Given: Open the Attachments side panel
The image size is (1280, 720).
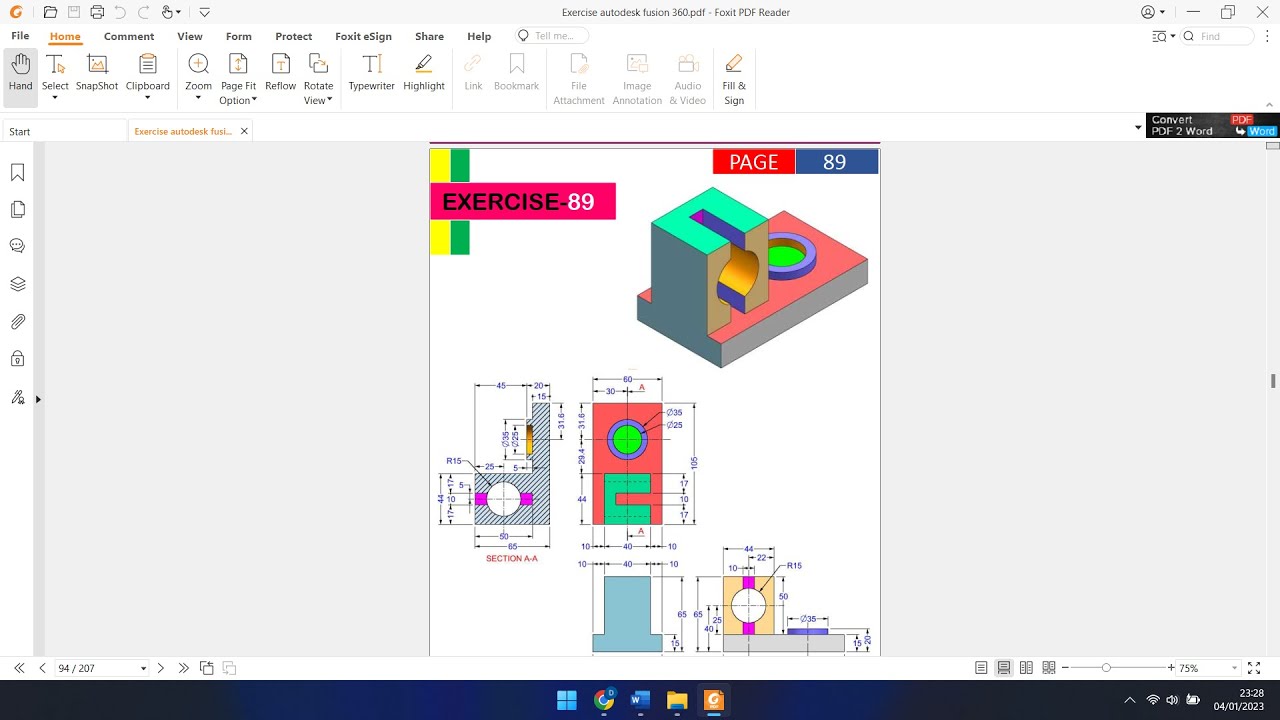Looking at the screenshot, I should tap(17, 322).
